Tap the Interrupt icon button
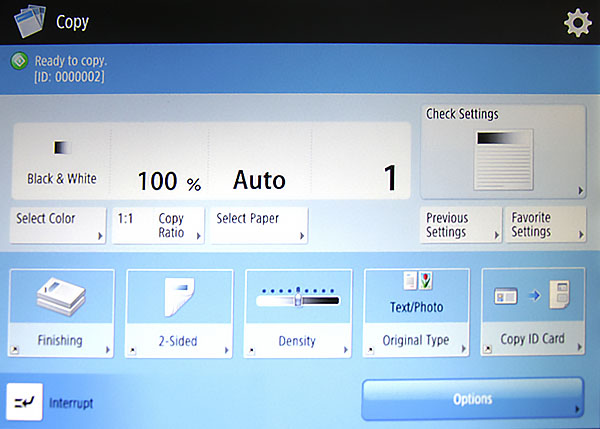Image resolution: width=600 pixels, height=429 pixels. pos(24,402)
